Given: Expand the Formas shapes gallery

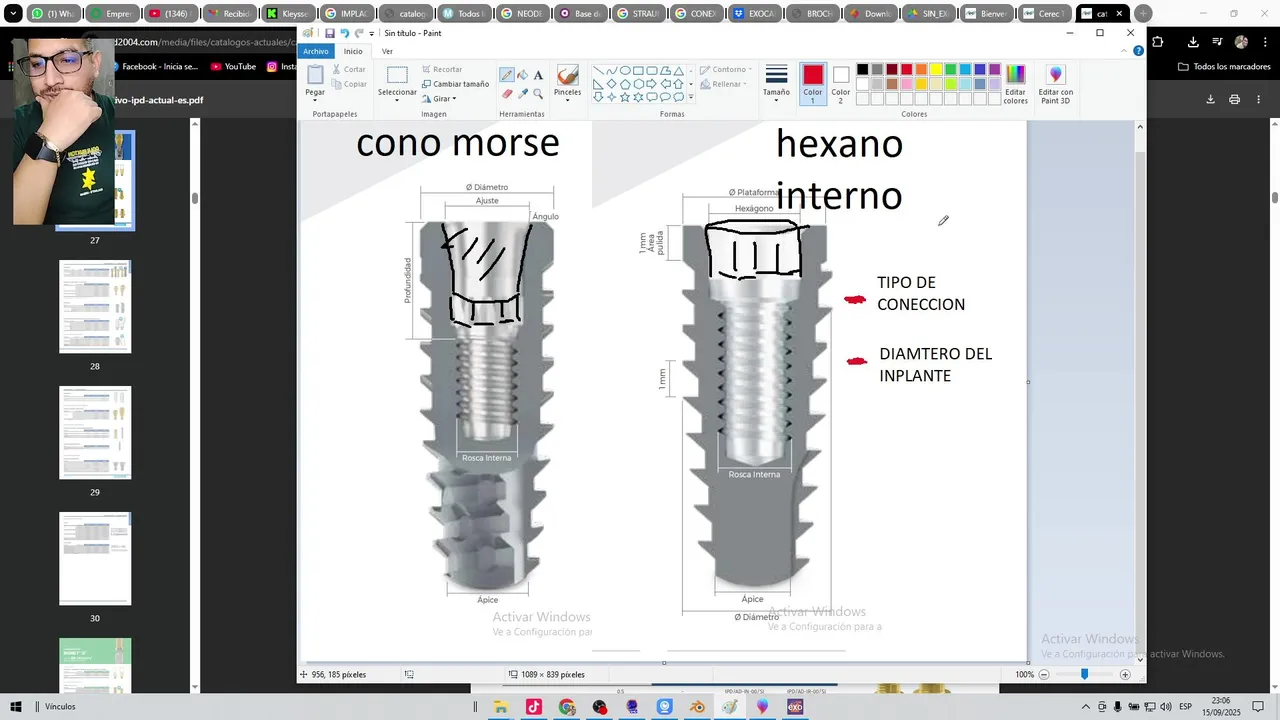Looking at the screenshot, I should (690, 97).
